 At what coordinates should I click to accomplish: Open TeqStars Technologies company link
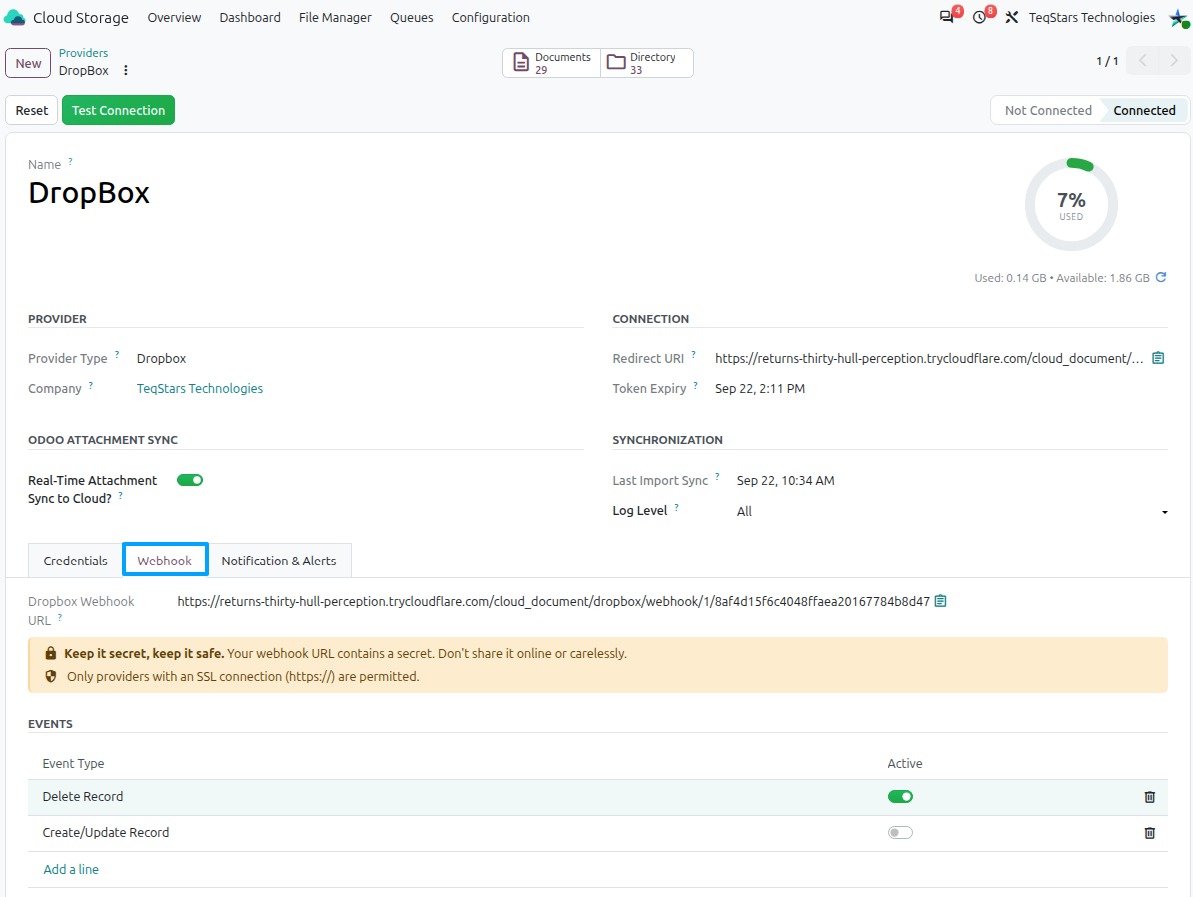pyautogui.click(x=200, y=388)
